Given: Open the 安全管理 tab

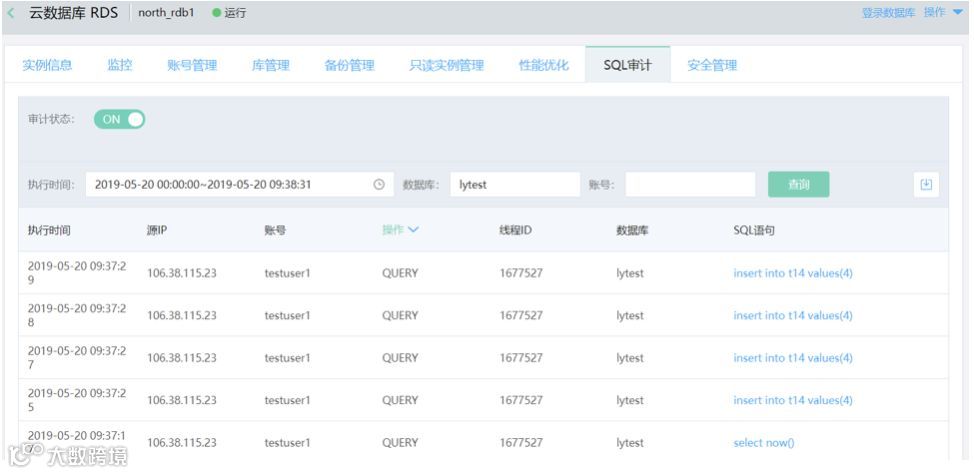Looking at the screenshot, I should [x=712, y=65].
